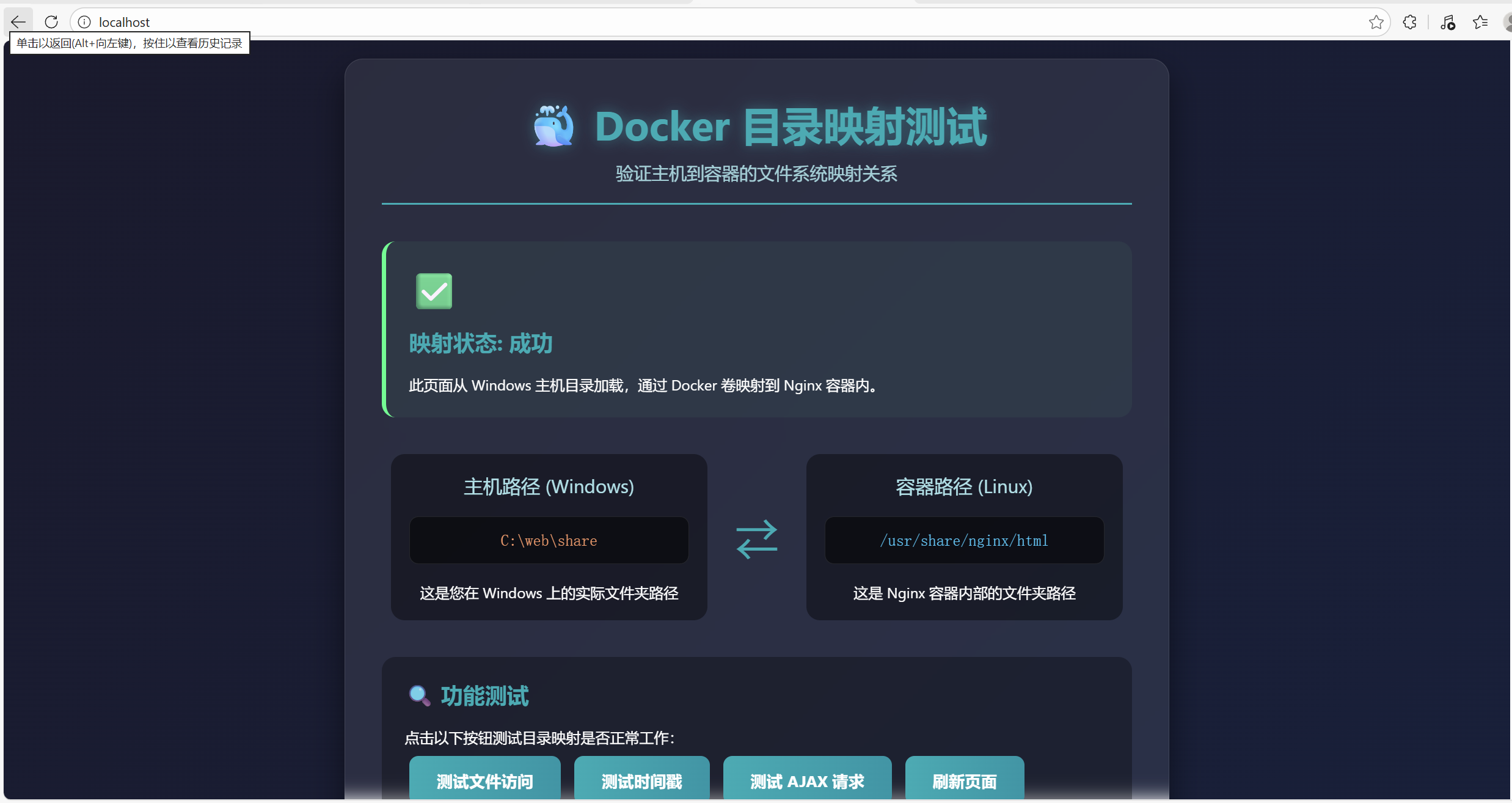This screenshot has height=803, width=1512.
Task: Click the Docker whale emoji icon
Action: 553,127
